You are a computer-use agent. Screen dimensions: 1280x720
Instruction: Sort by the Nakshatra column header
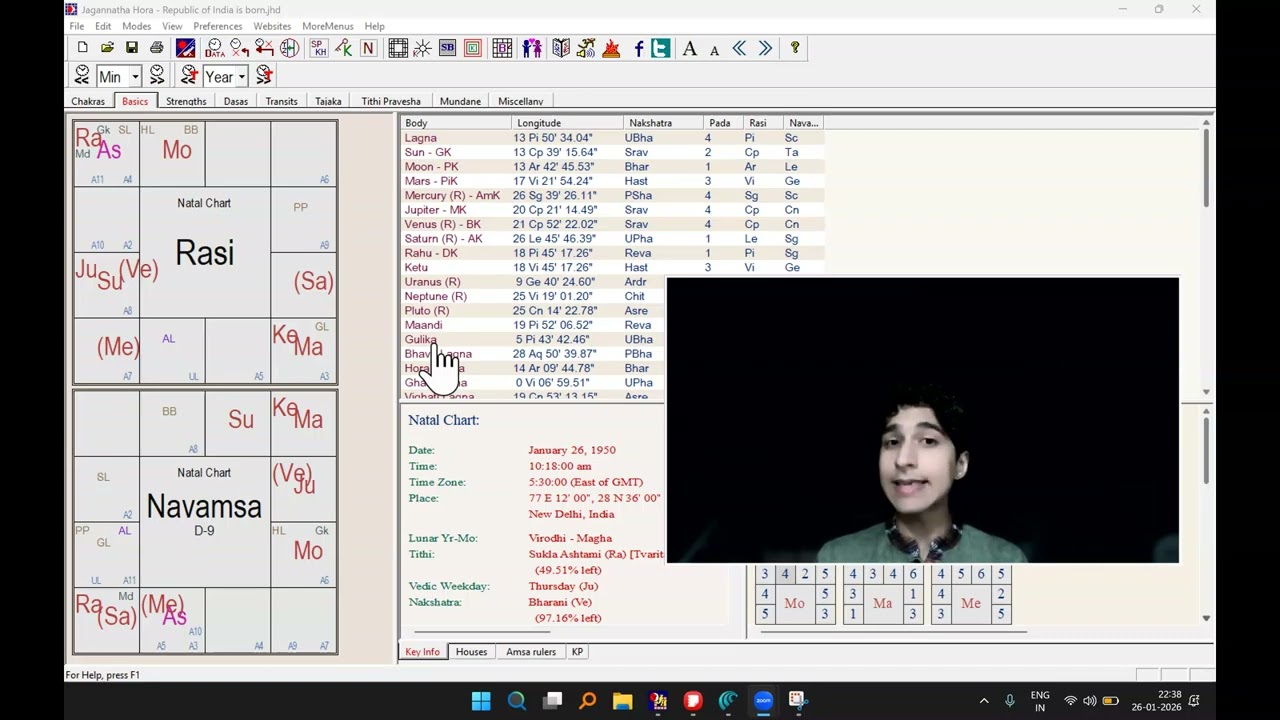click(663, 123)
